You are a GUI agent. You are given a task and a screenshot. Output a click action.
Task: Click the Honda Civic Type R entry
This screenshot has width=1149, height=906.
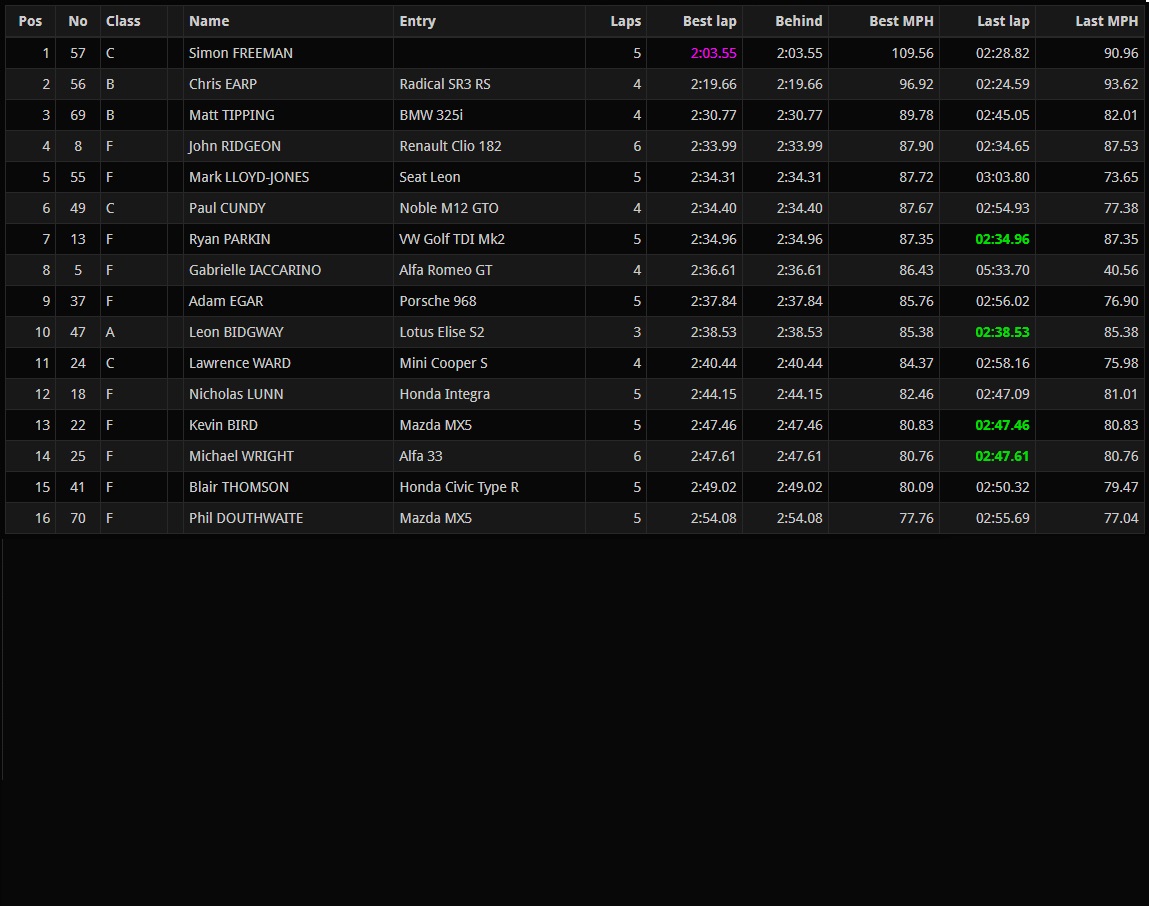459,487
